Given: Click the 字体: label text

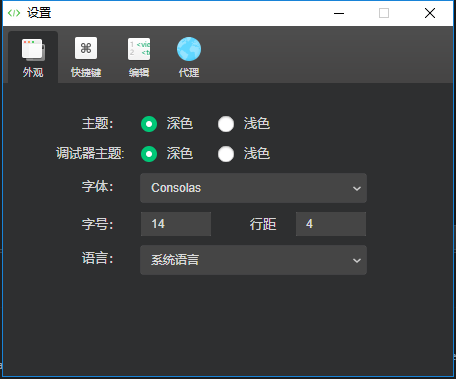Looking at the screenshot, I should [x=98, y=186].
